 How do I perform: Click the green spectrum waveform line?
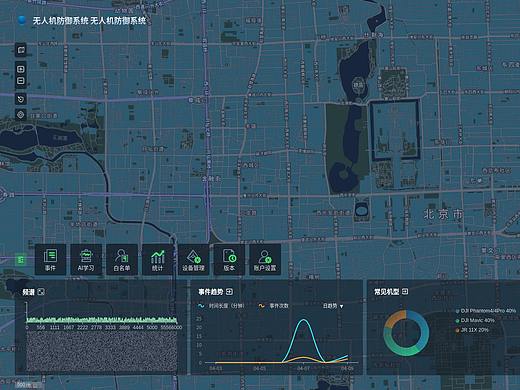[102, 320]
